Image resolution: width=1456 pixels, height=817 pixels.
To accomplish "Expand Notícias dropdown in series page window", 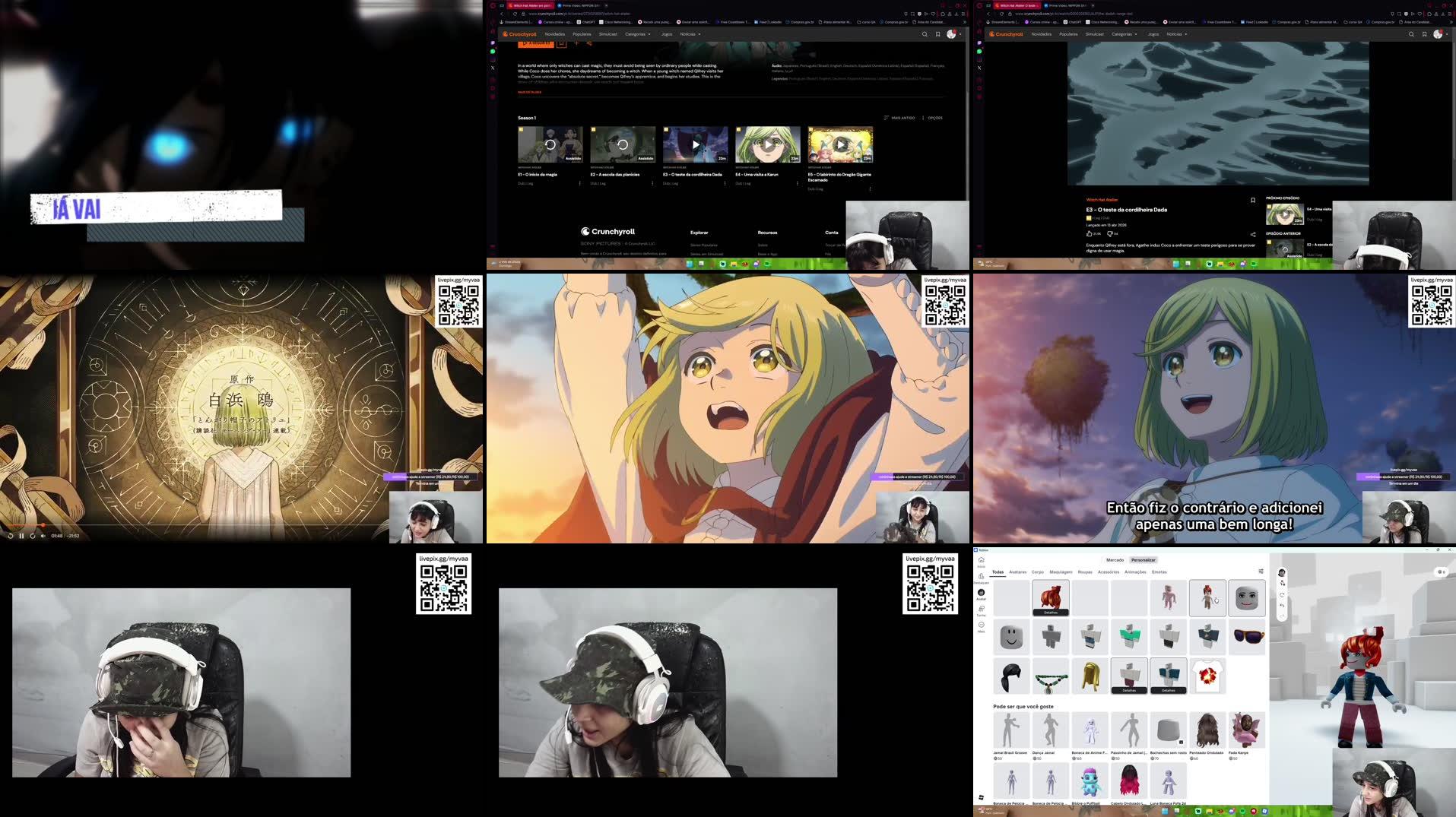I will pos(690,34).
